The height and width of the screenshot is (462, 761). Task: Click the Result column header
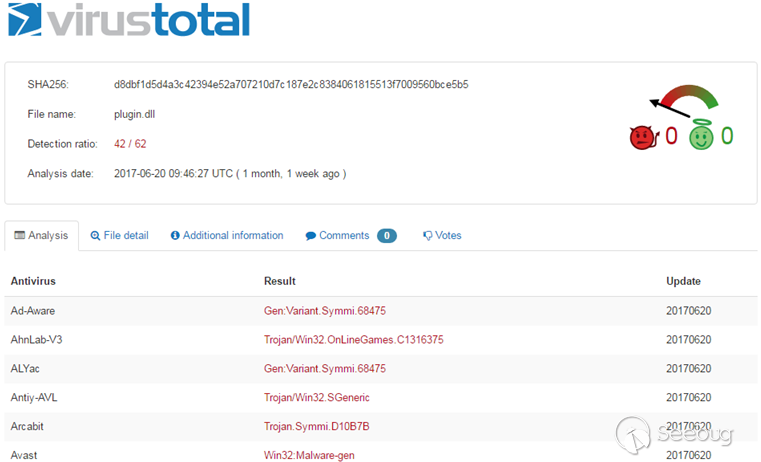280,281
